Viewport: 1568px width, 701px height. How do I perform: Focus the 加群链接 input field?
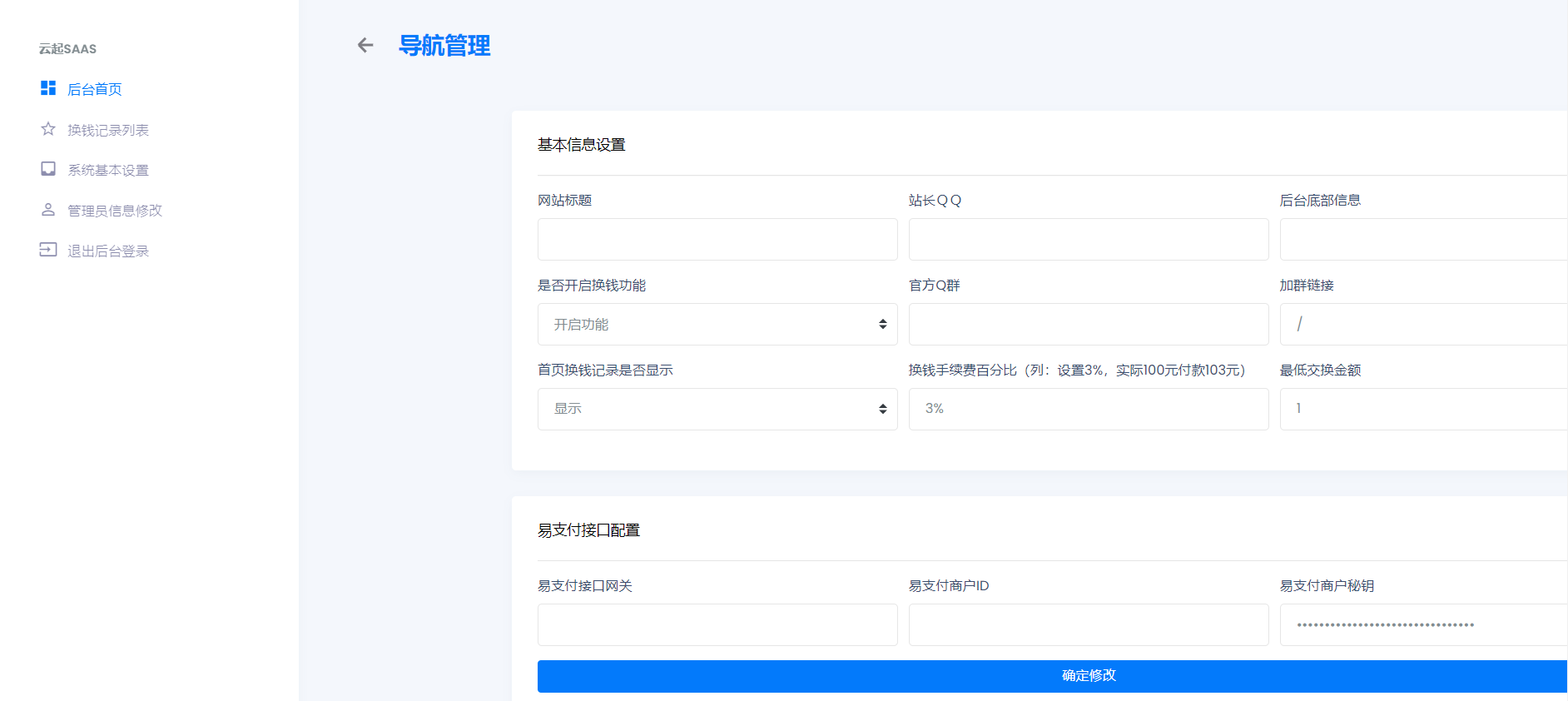tap(1424, 324)
